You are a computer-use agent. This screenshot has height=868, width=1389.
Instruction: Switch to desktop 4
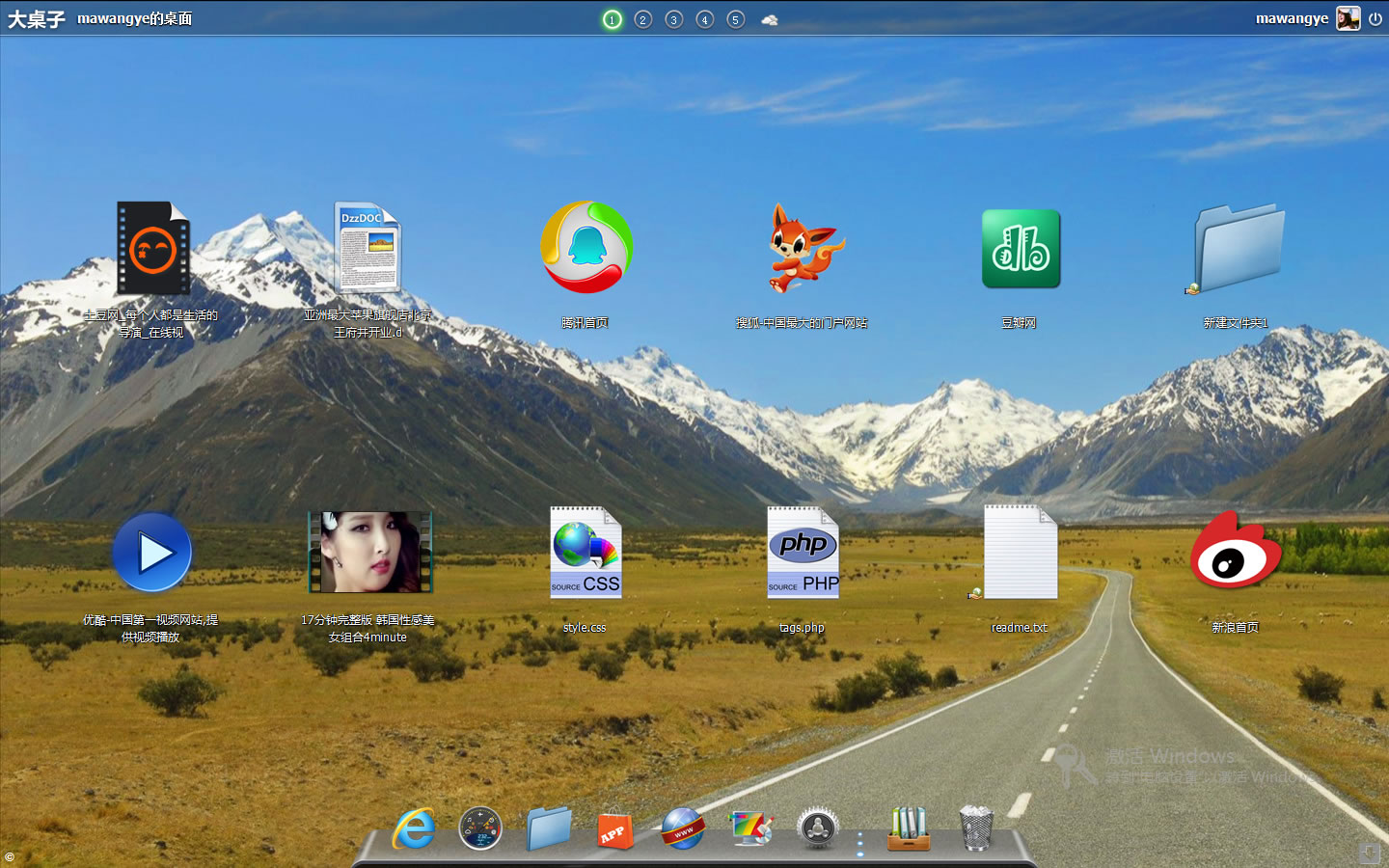point(705,19)
